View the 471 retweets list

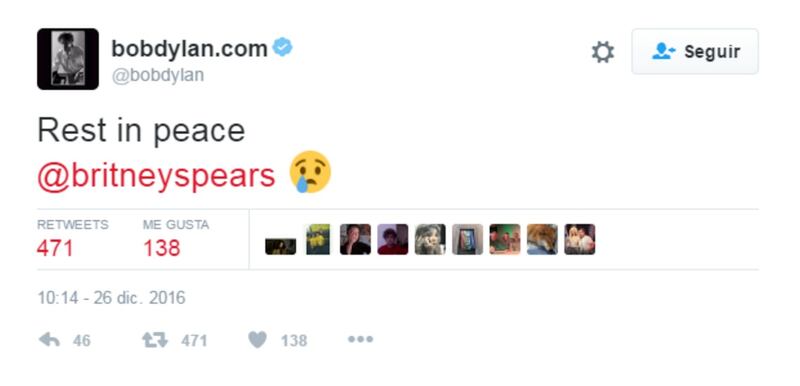pos(72,239)
